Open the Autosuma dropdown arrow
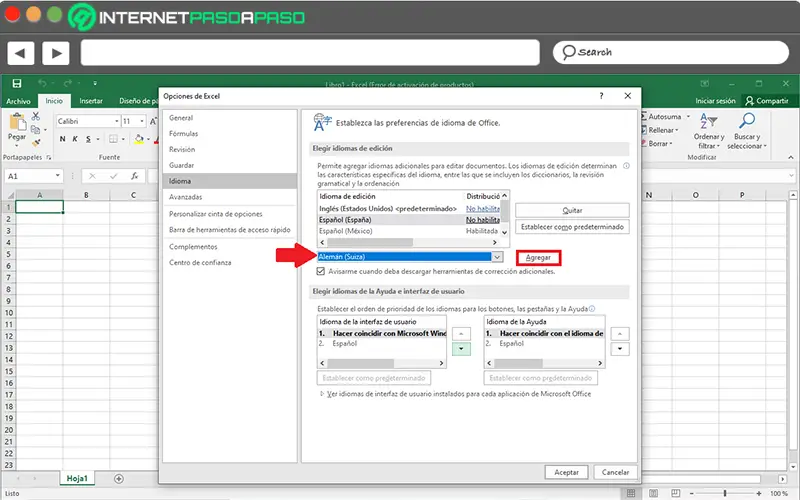Viewport: 800px width, 500px height. [688, 117]
